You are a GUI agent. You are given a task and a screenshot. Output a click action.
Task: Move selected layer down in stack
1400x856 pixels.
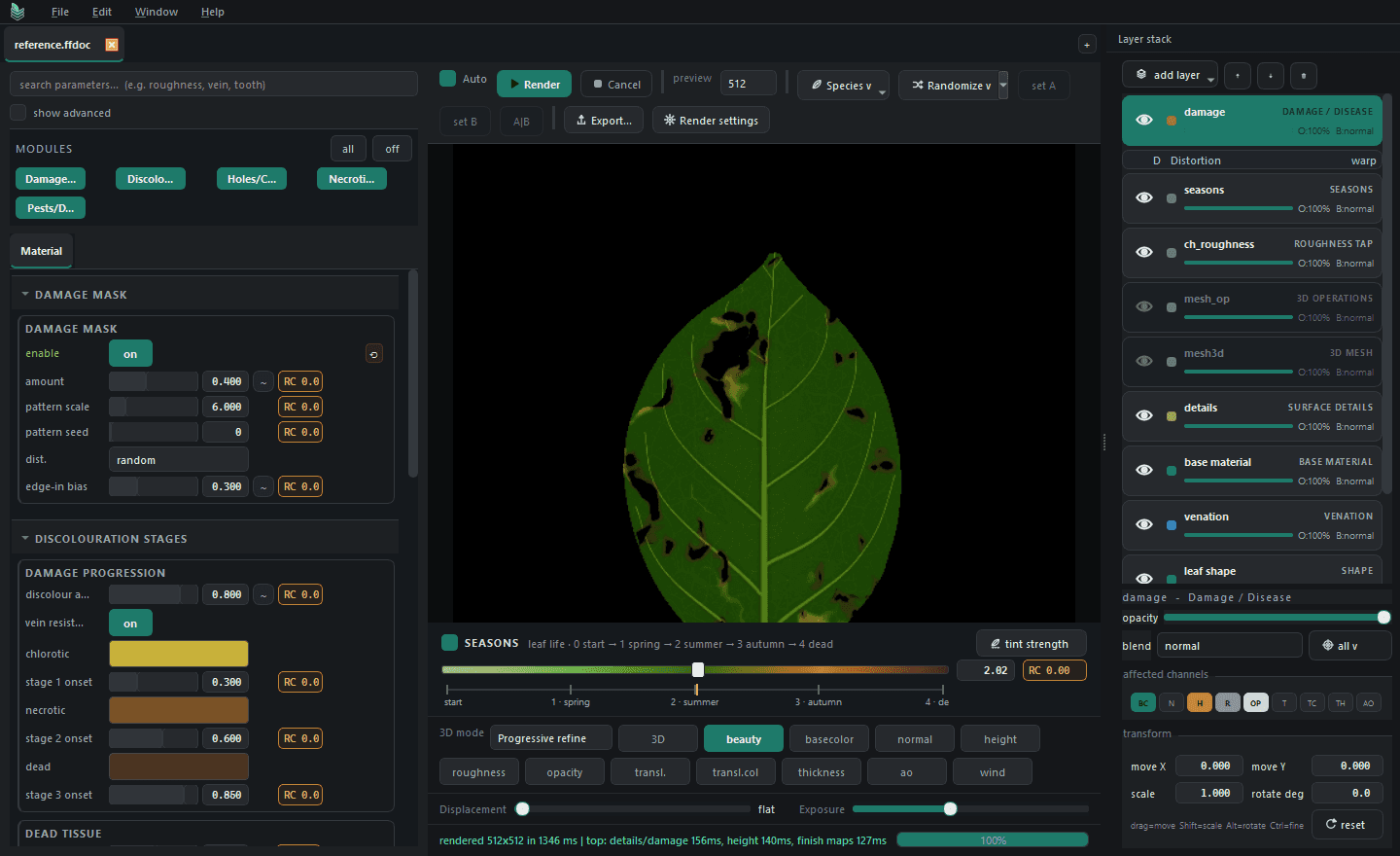pos(1271,75)
